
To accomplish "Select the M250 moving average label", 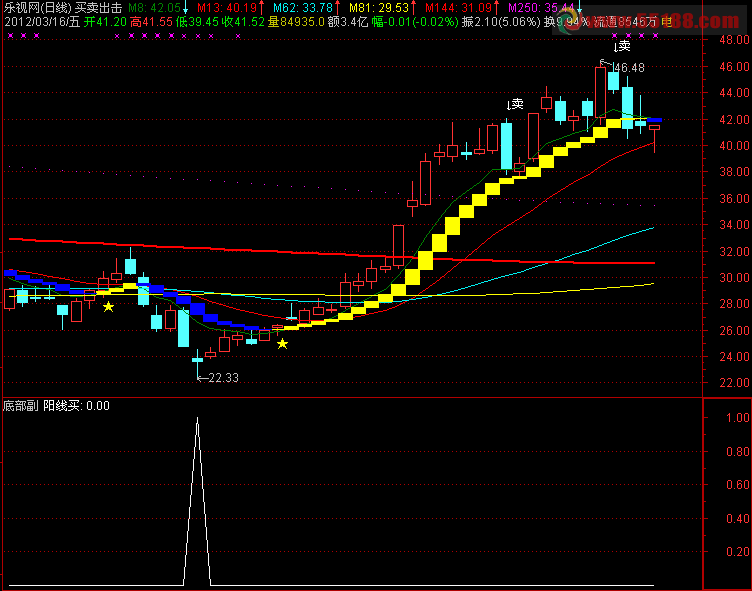I will [x=541, y=8].
